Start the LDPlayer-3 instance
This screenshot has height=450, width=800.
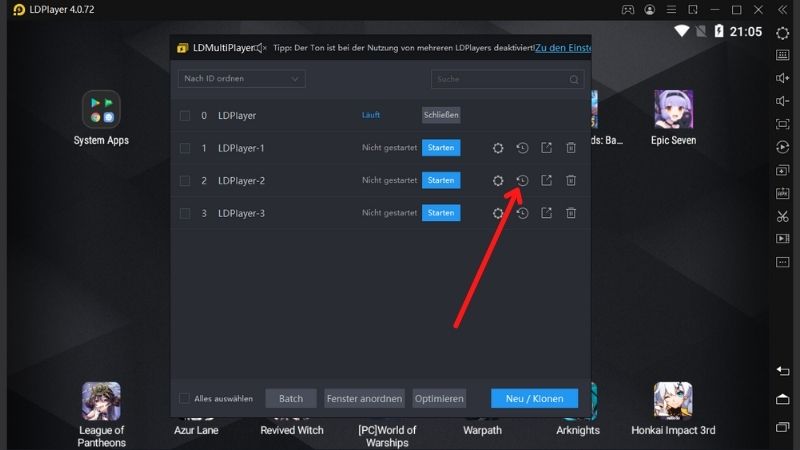click(x=441, y=213)
